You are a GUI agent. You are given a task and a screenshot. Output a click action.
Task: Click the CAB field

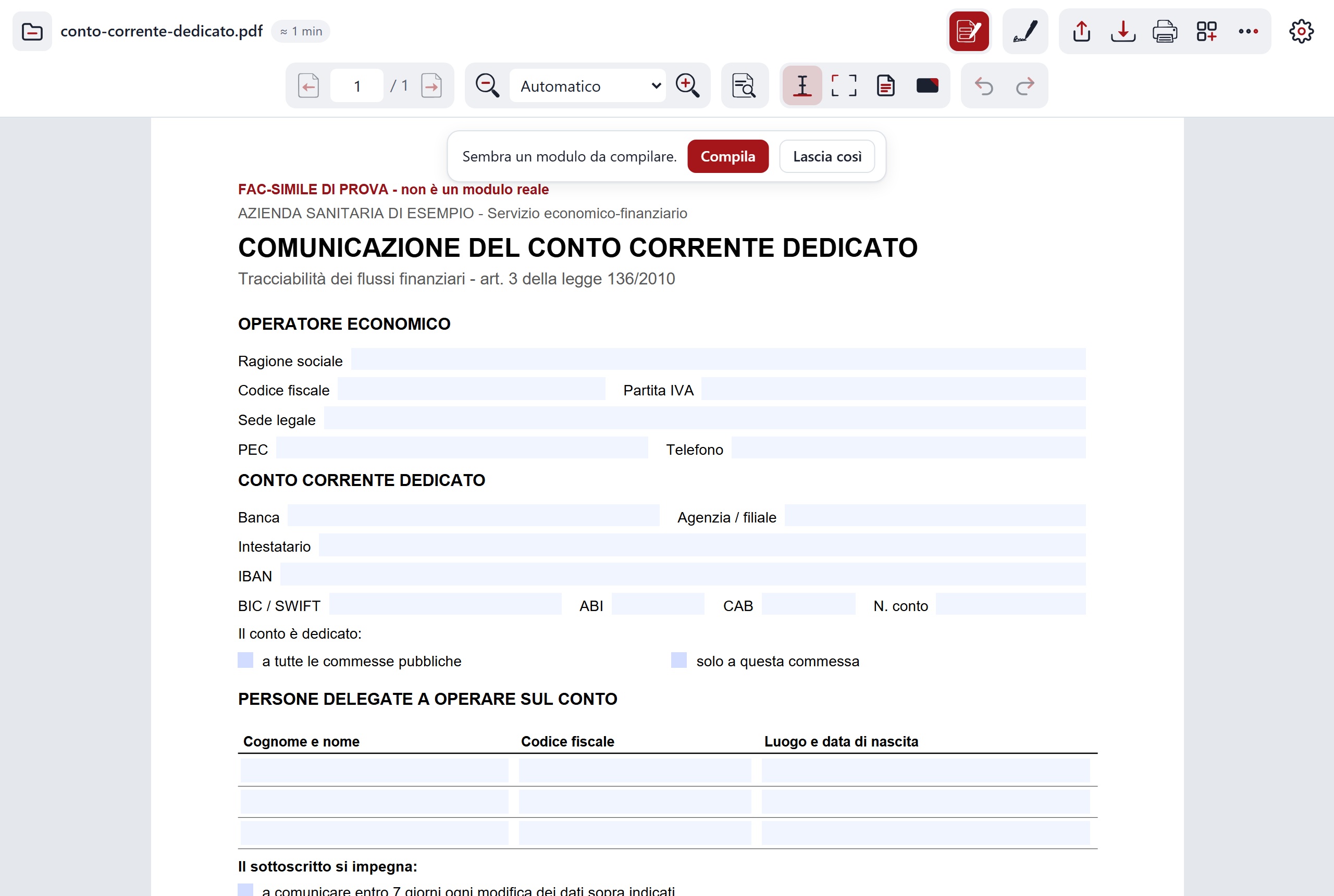coord(809,604)
